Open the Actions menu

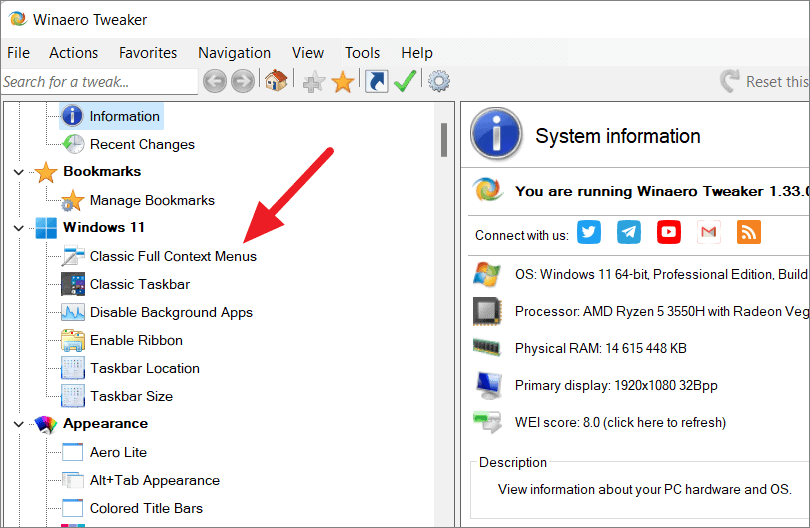click(73, 53)
